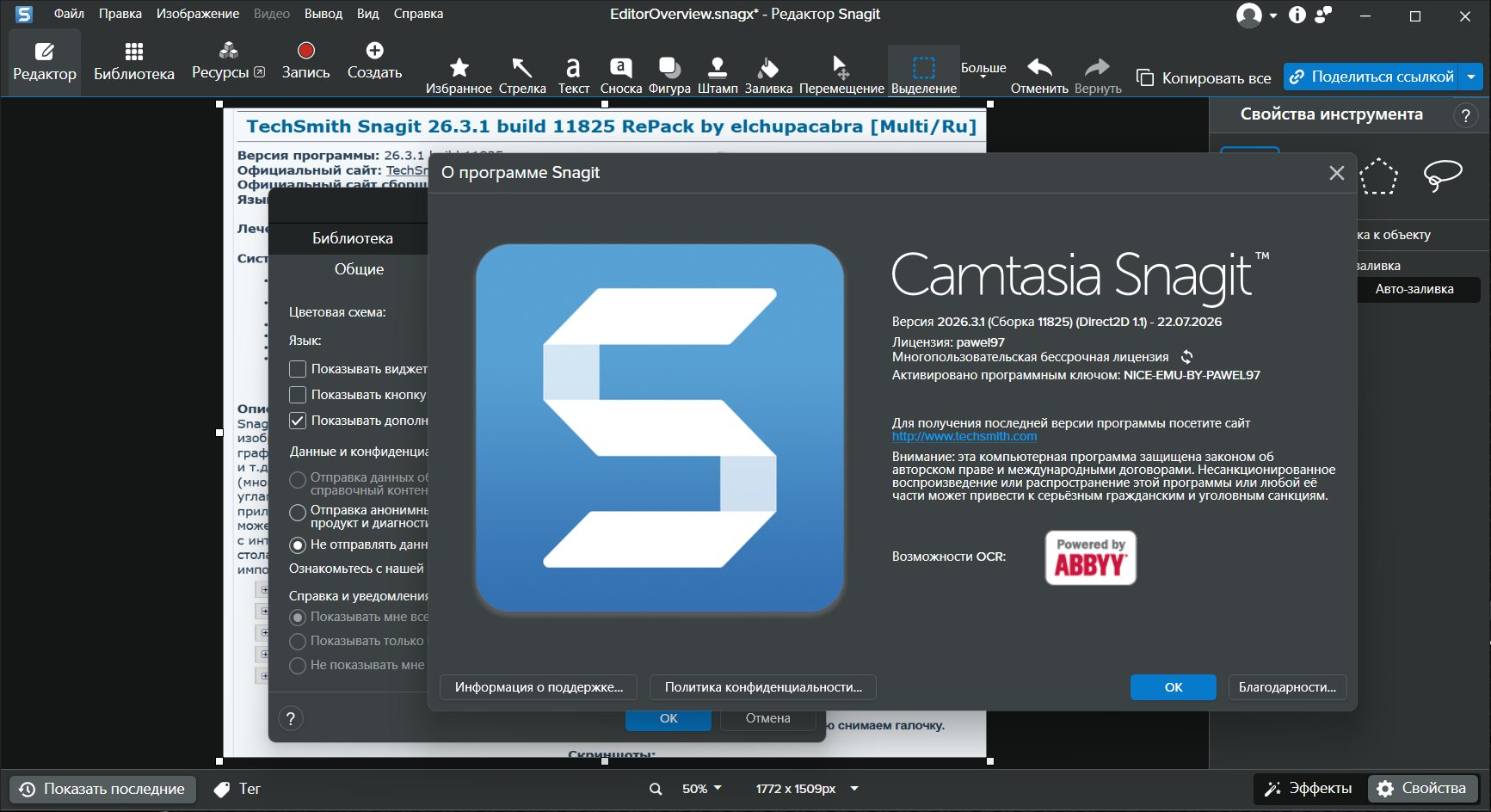Open zoom search magnifier in status bar
This screenshot has height=812, width=1491.
[x=656, y=789]
